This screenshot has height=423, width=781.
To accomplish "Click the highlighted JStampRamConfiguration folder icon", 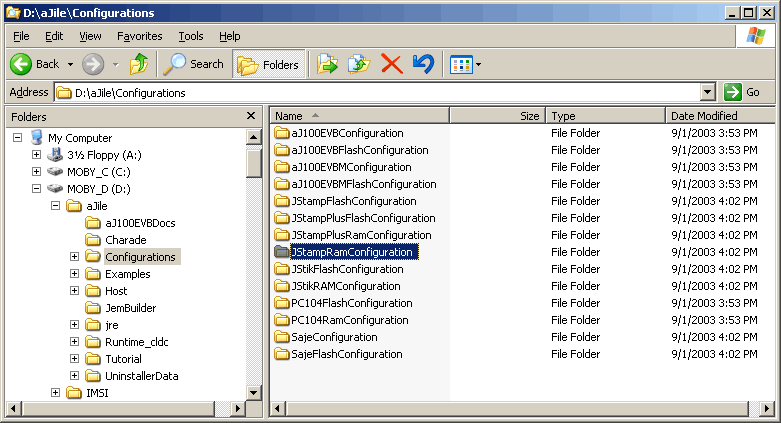I will point(282,252).
